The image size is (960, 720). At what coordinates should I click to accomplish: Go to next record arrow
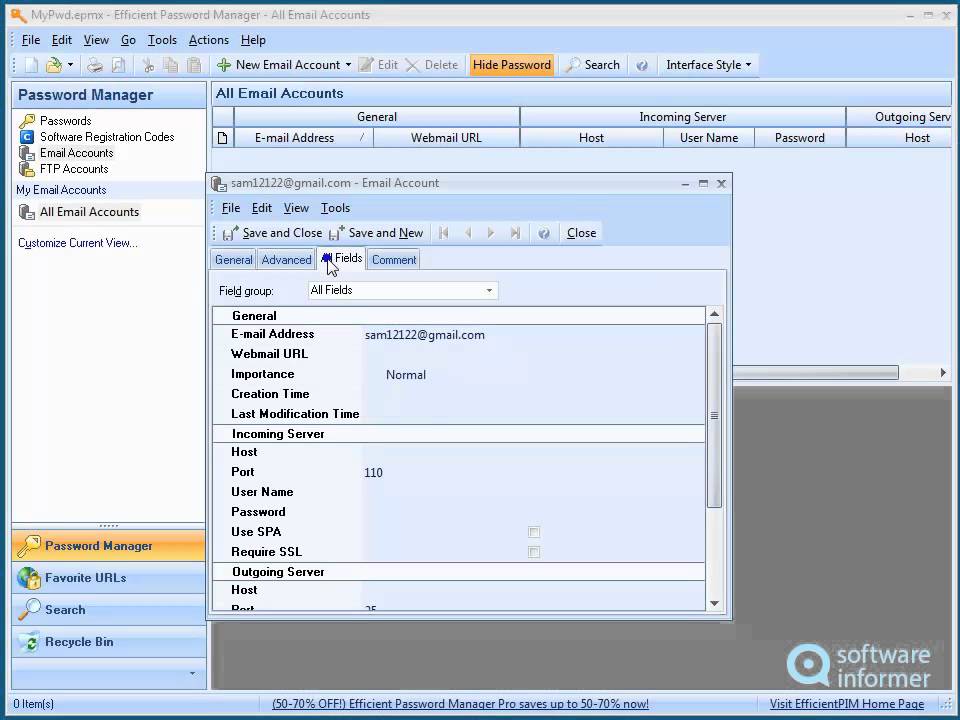[x=490, y=233]
